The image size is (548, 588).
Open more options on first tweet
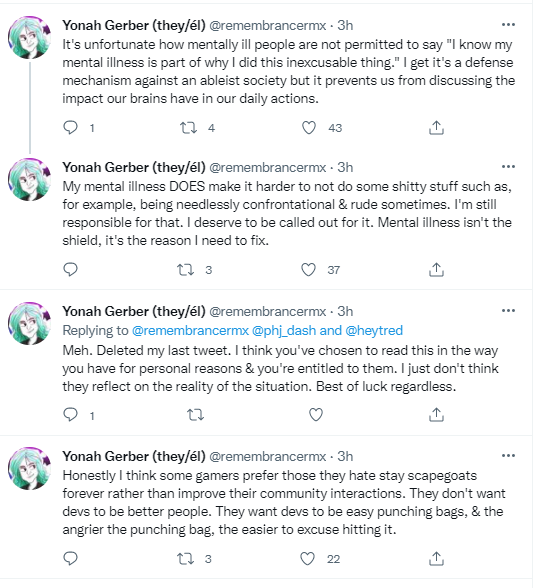(x=508, y=25)
